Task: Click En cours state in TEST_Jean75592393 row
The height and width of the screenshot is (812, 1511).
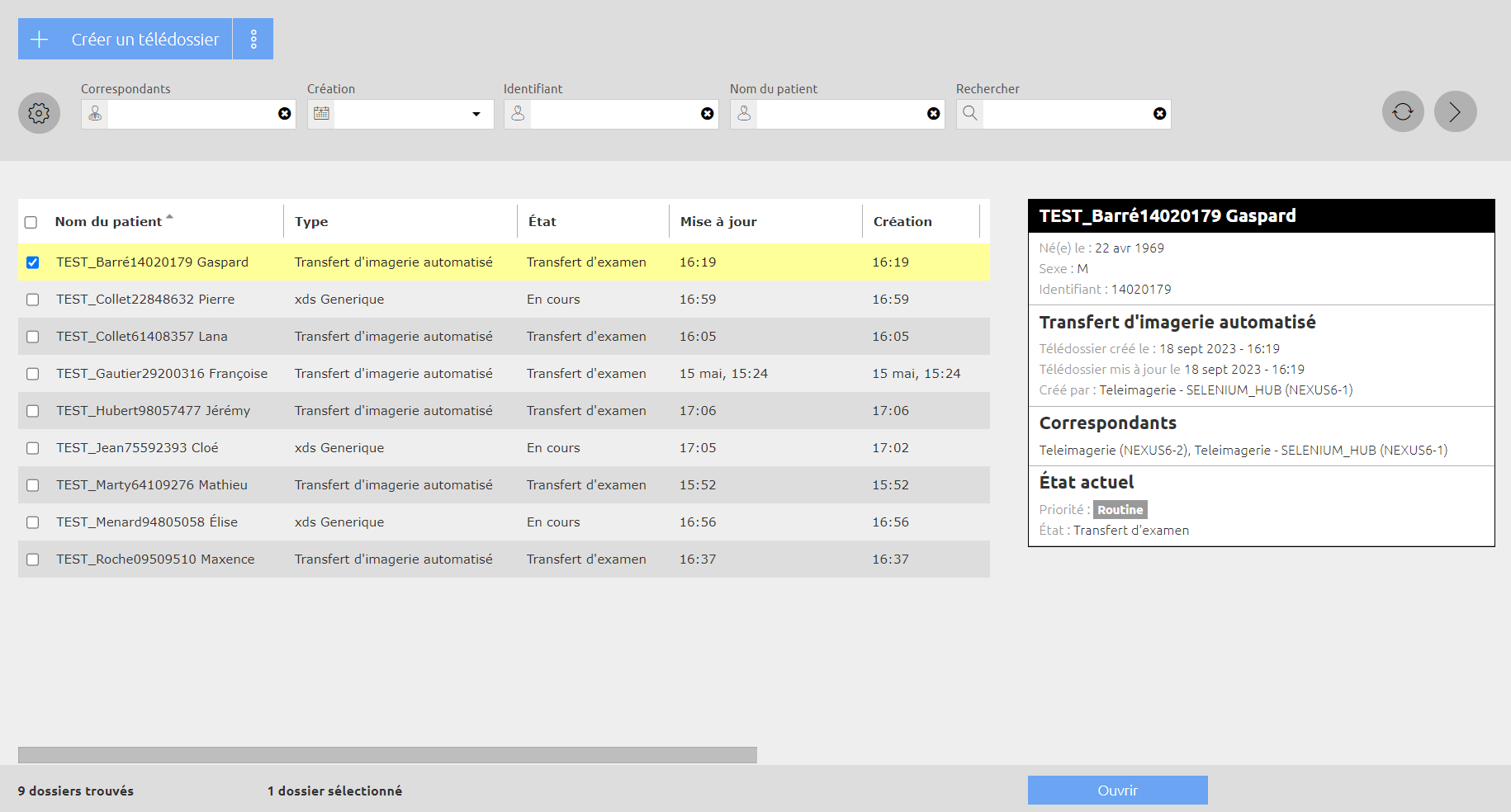Action: point(553,448)
